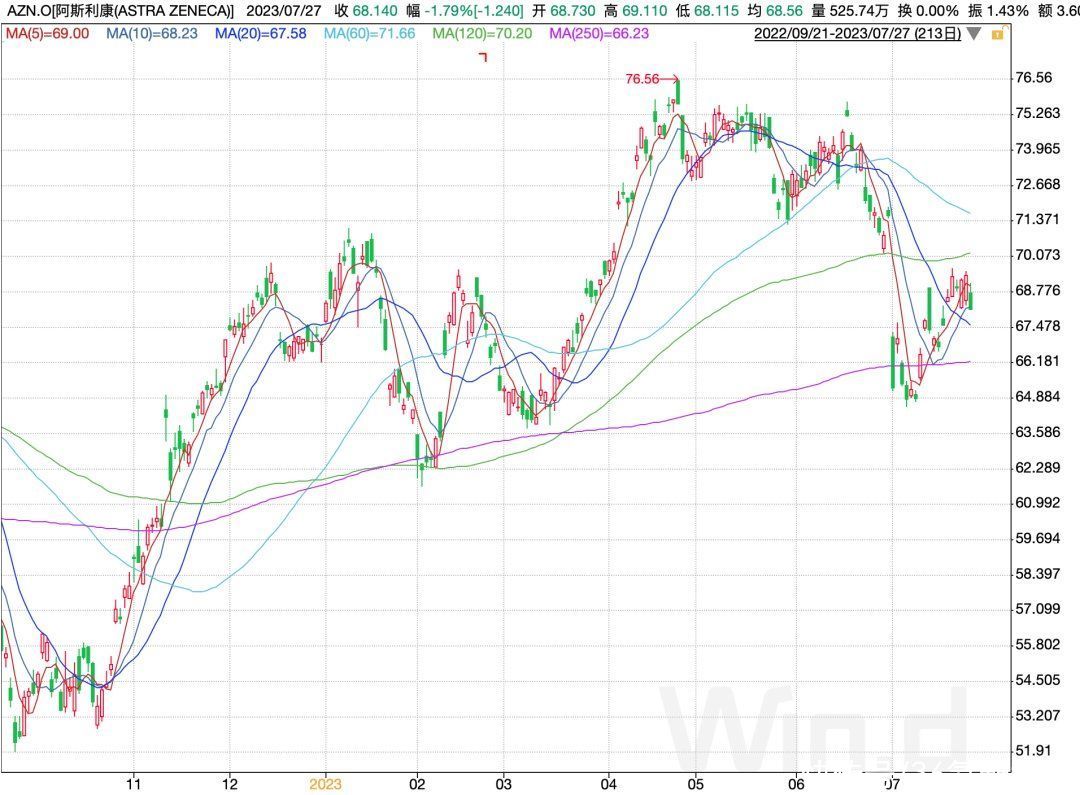This screenshot has height=795, width=1080.
Task: Select the MA(60)=71.66 indicator label
Action: coord(370,33)
